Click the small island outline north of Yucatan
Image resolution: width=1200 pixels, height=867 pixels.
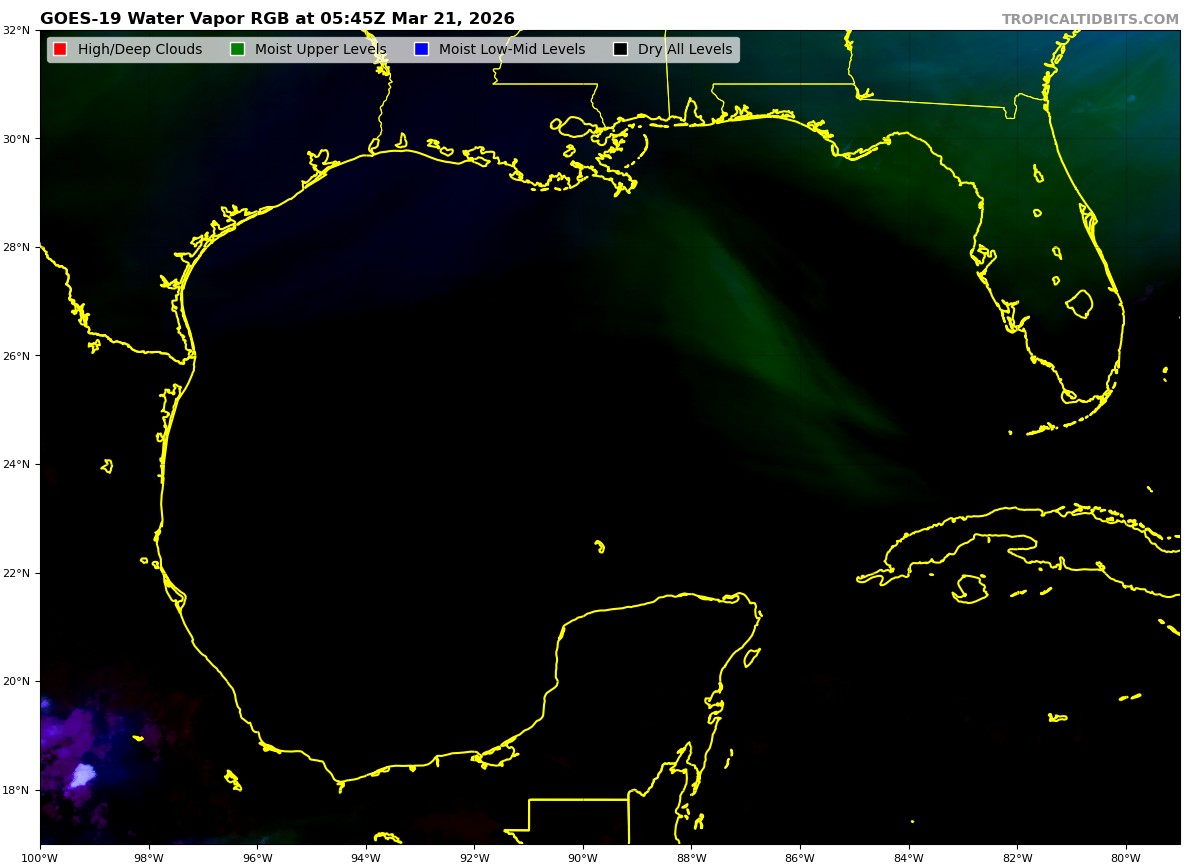[599, 546]
